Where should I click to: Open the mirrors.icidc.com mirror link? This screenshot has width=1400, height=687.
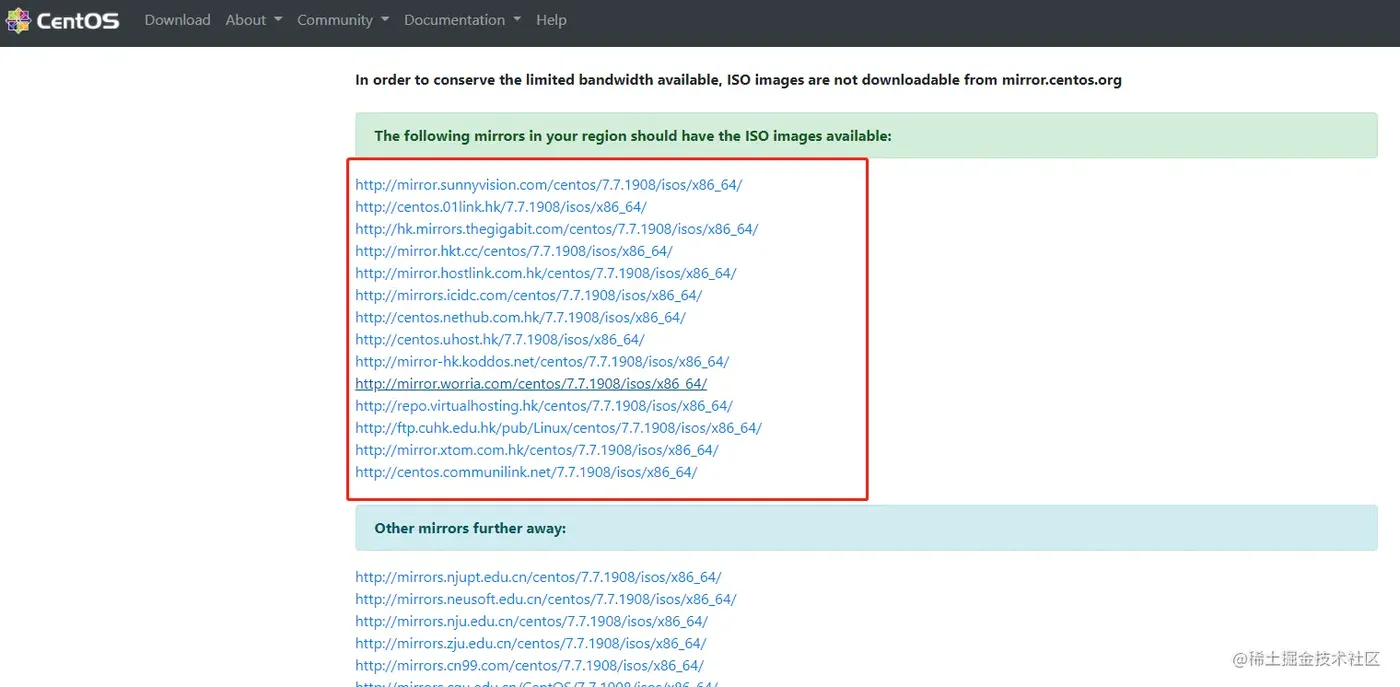point(529,295)
